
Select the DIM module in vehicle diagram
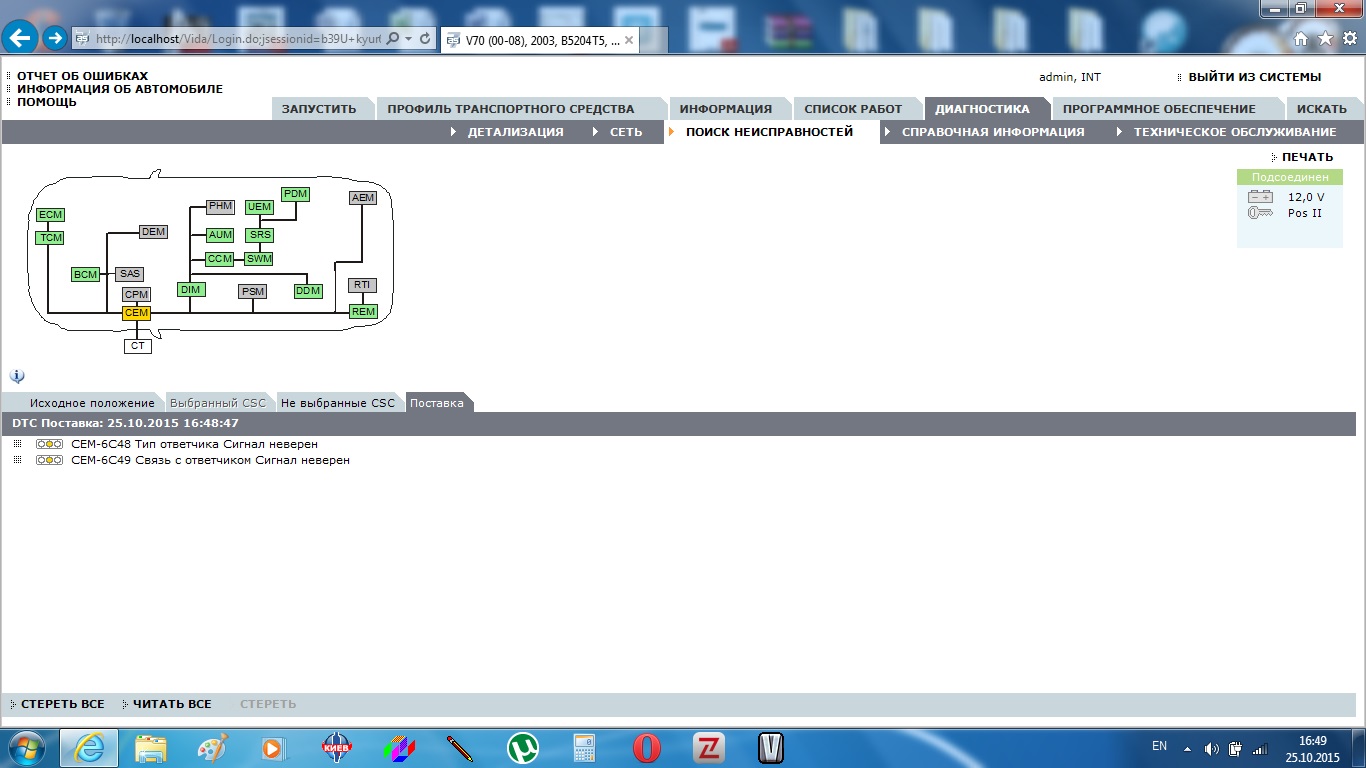click(x=190, y=290)
